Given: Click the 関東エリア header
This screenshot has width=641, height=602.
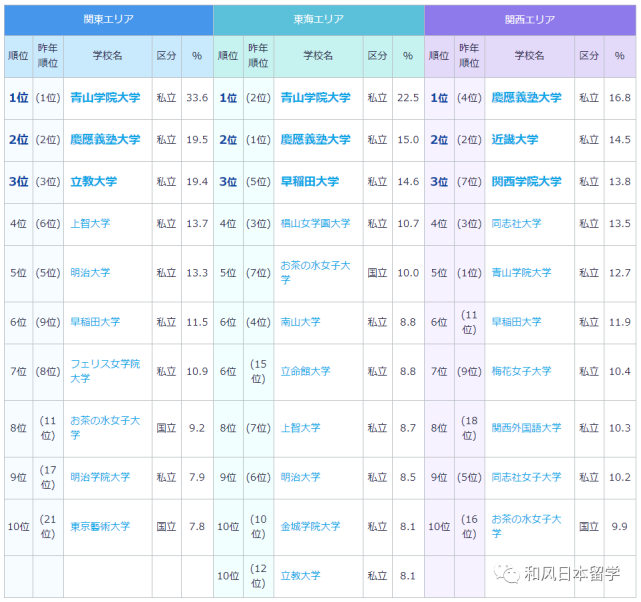Looking at the screenshot, I should click(x=109, y=20).
